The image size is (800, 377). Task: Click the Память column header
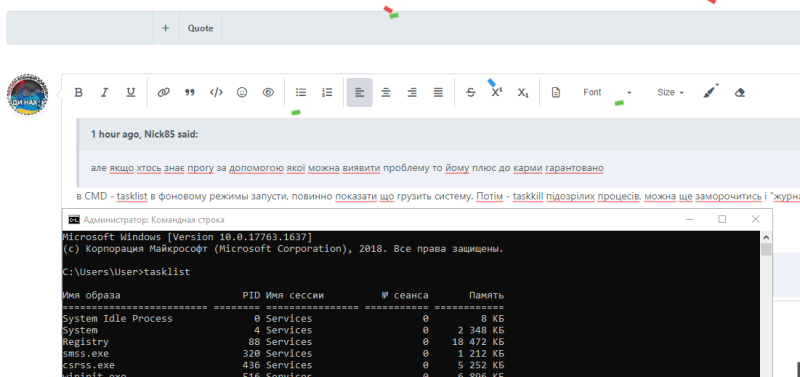(x=487, y=295)
